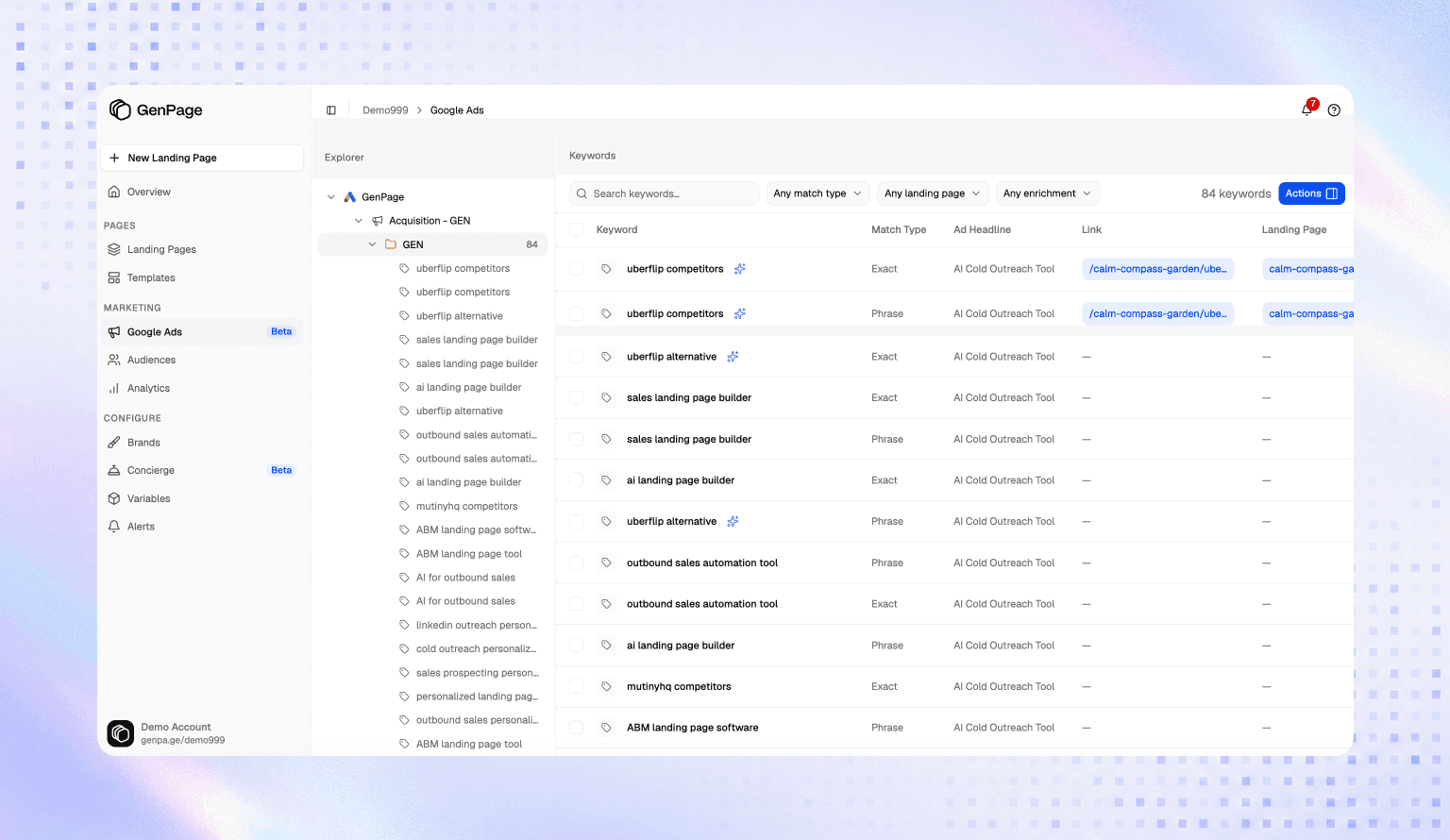Check the mutinyhq competitors row checkbox
The width and height of the screenshot is (1450, 840).
(576, 686)
